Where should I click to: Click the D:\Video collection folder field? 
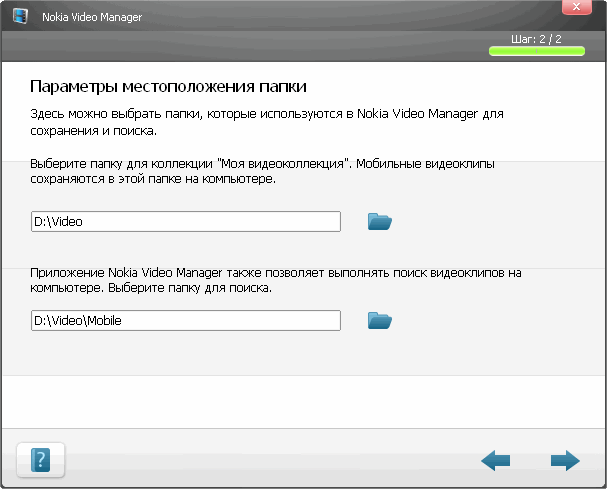(x=185, y=222)
